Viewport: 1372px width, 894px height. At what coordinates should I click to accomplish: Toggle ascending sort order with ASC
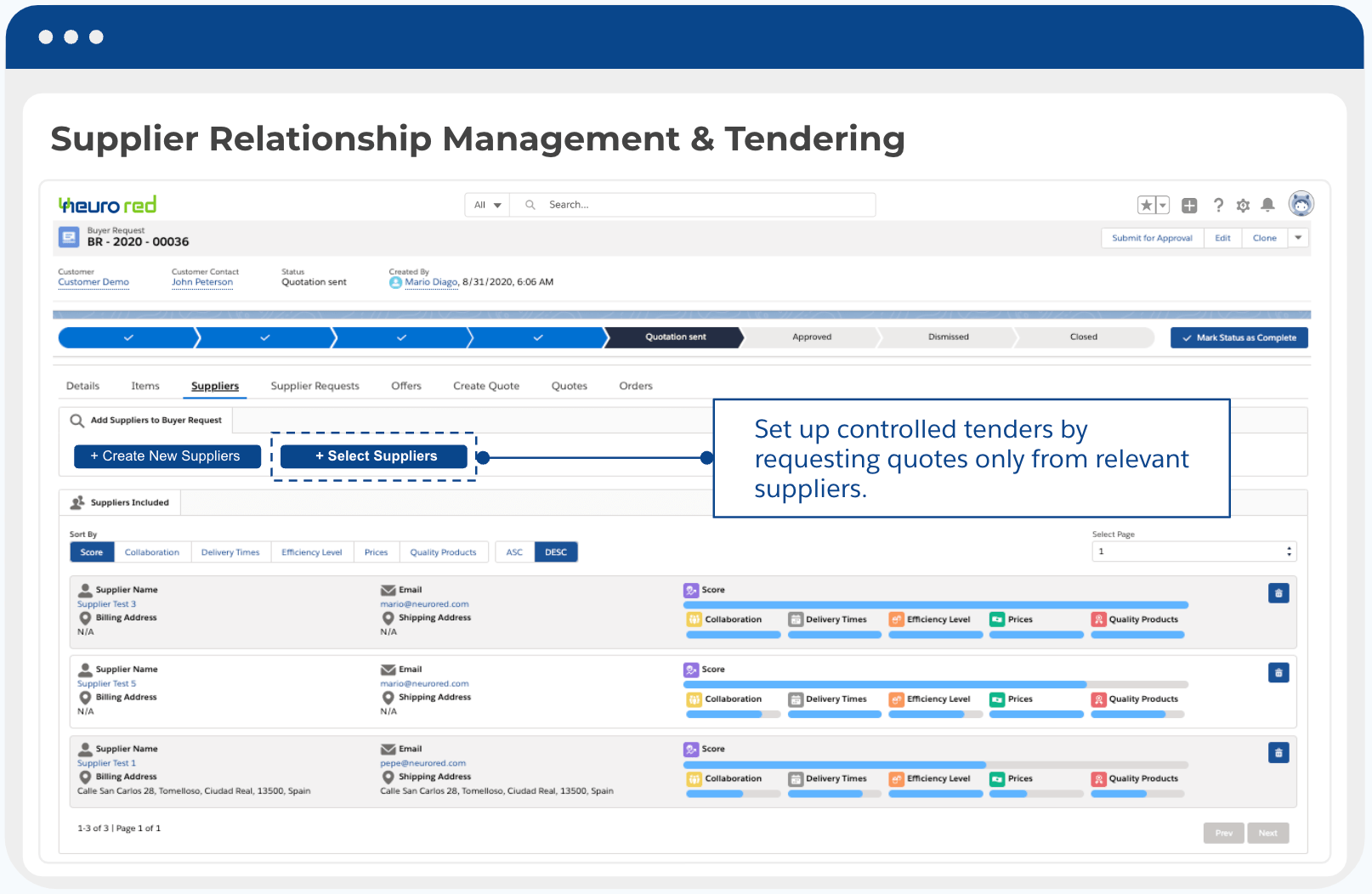(513, 552)
